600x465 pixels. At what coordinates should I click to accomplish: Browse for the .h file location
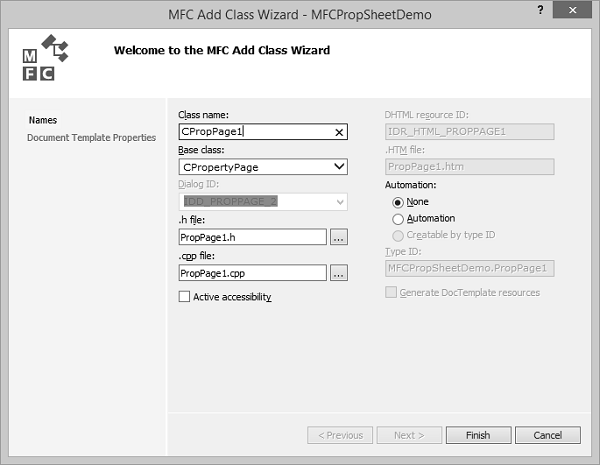point(339,237)
